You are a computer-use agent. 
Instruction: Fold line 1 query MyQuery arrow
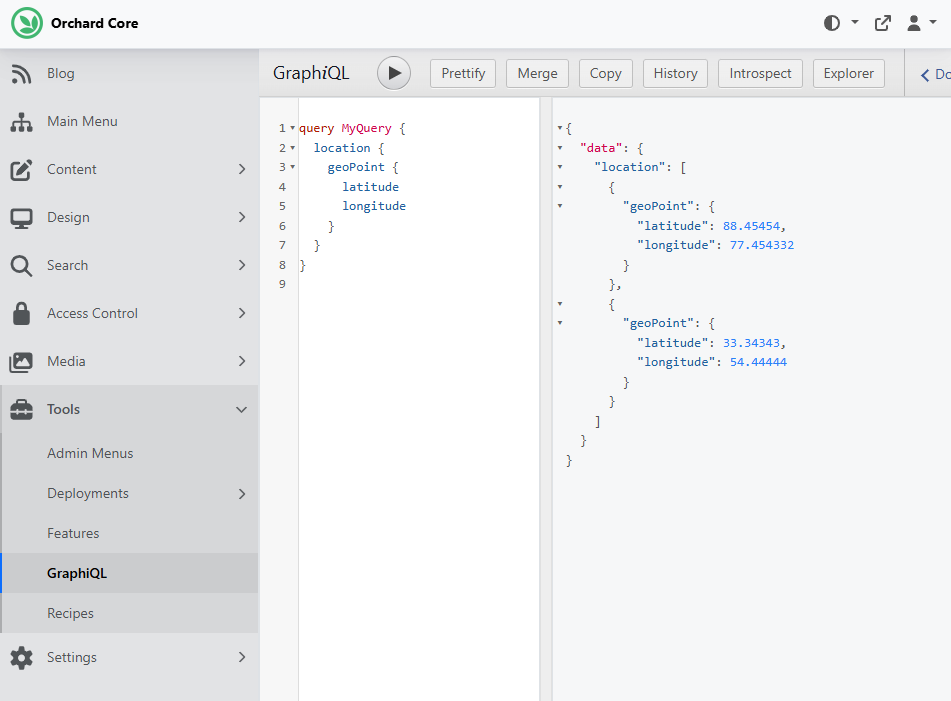coord(293,128)
